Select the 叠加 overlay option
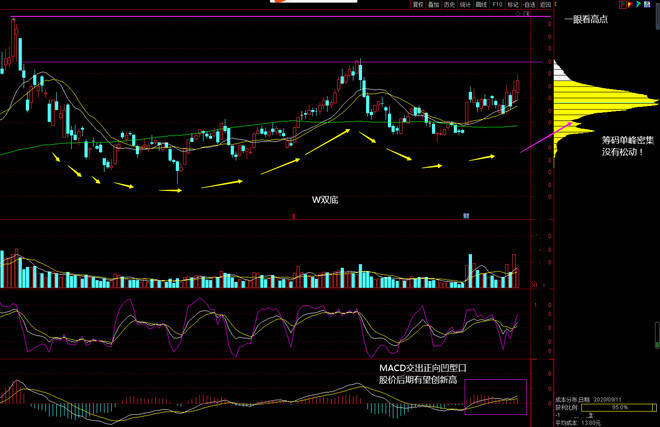The width and height of the screenshot is (660, 427). (x=433, y=5)
